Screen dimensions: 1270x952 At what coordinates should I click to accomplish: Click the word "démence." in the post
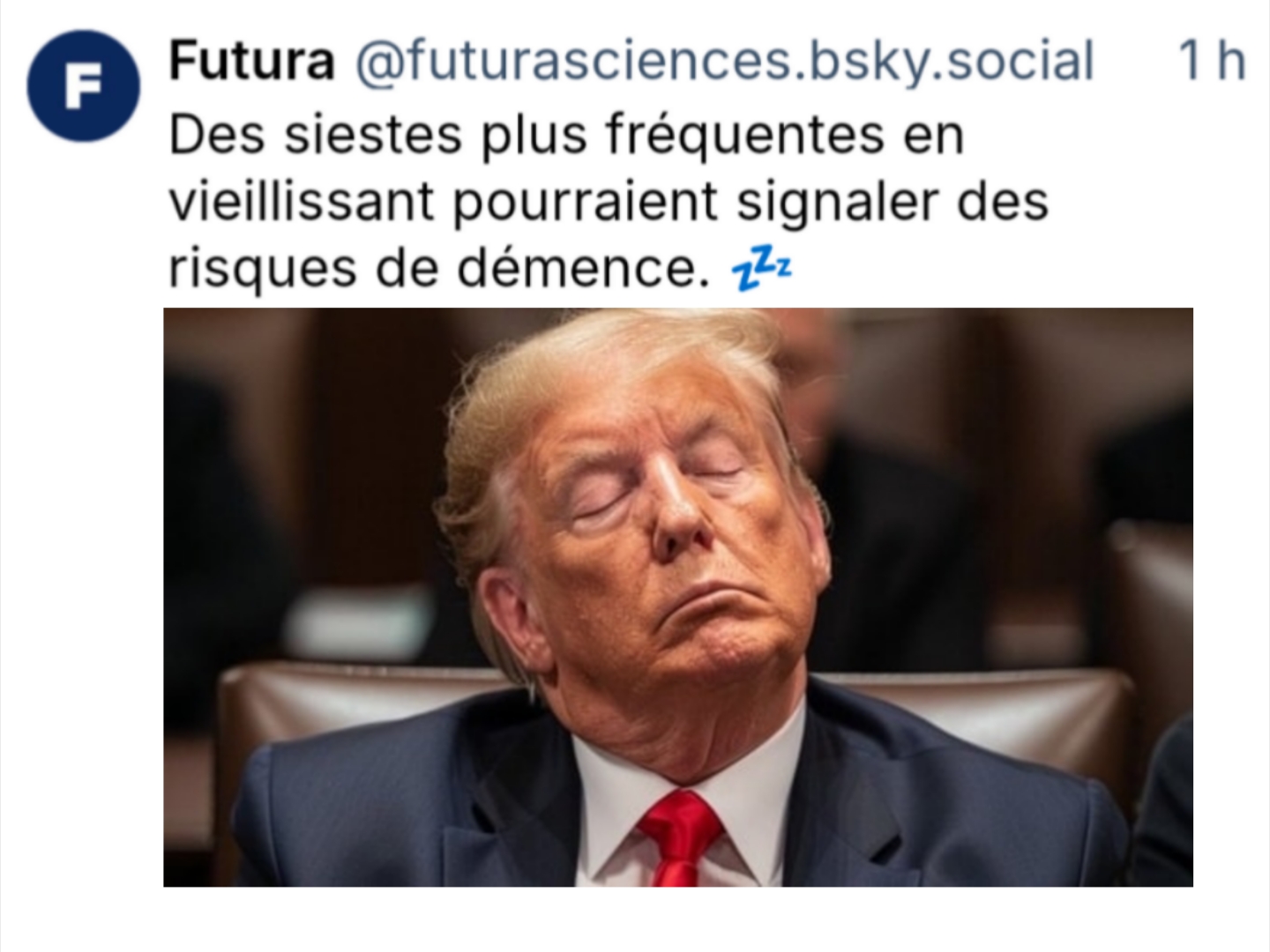582,268
